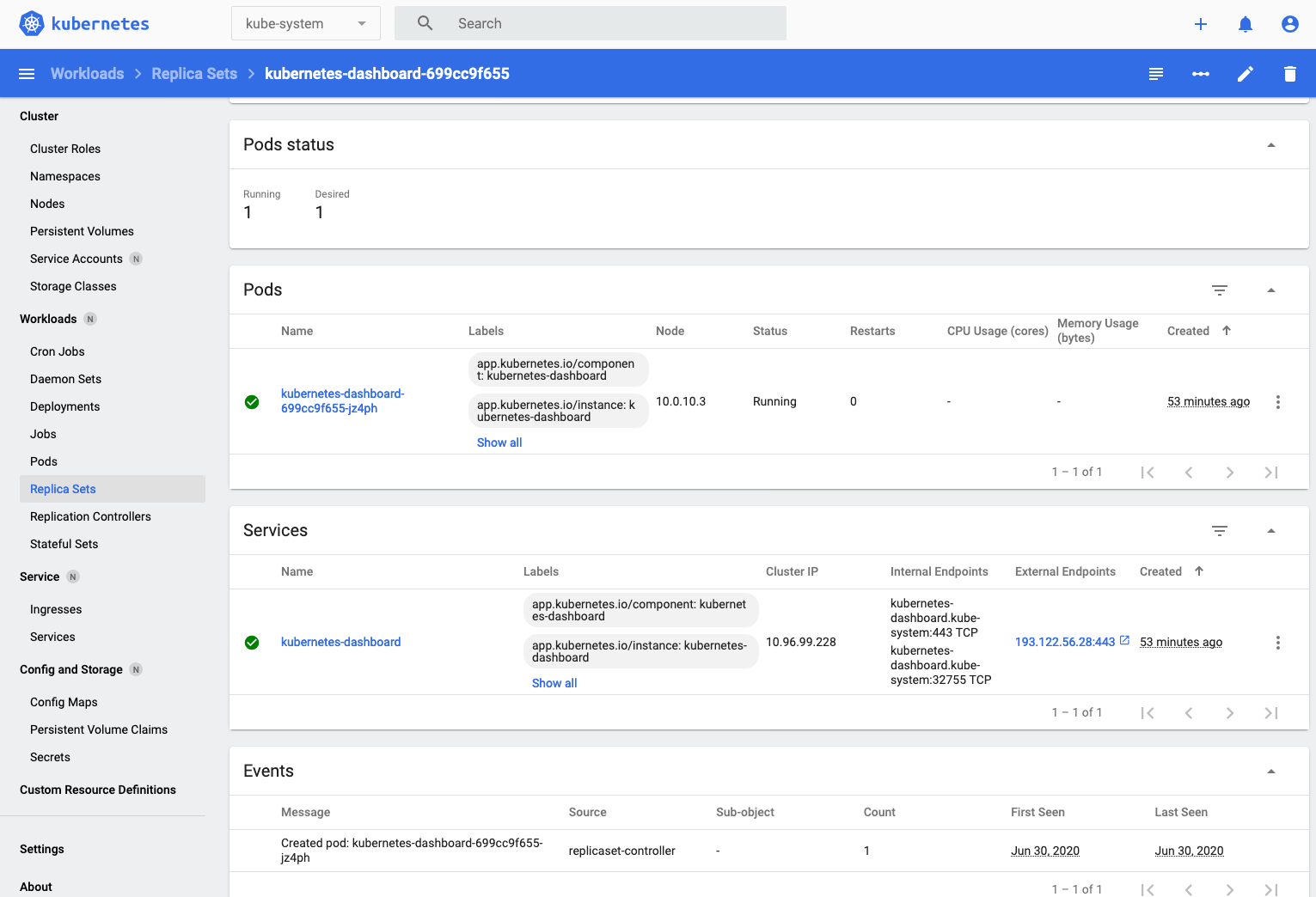Open Custom Resource Definitions in sidebar
1316x897 pixels.
pos(98,790)
